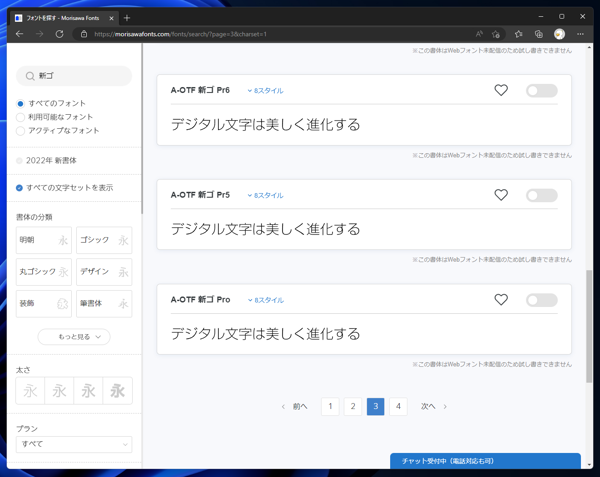Click the A-OTF 新ゴ Pr6 font name

pyautogui.click(x=200, y=90)
